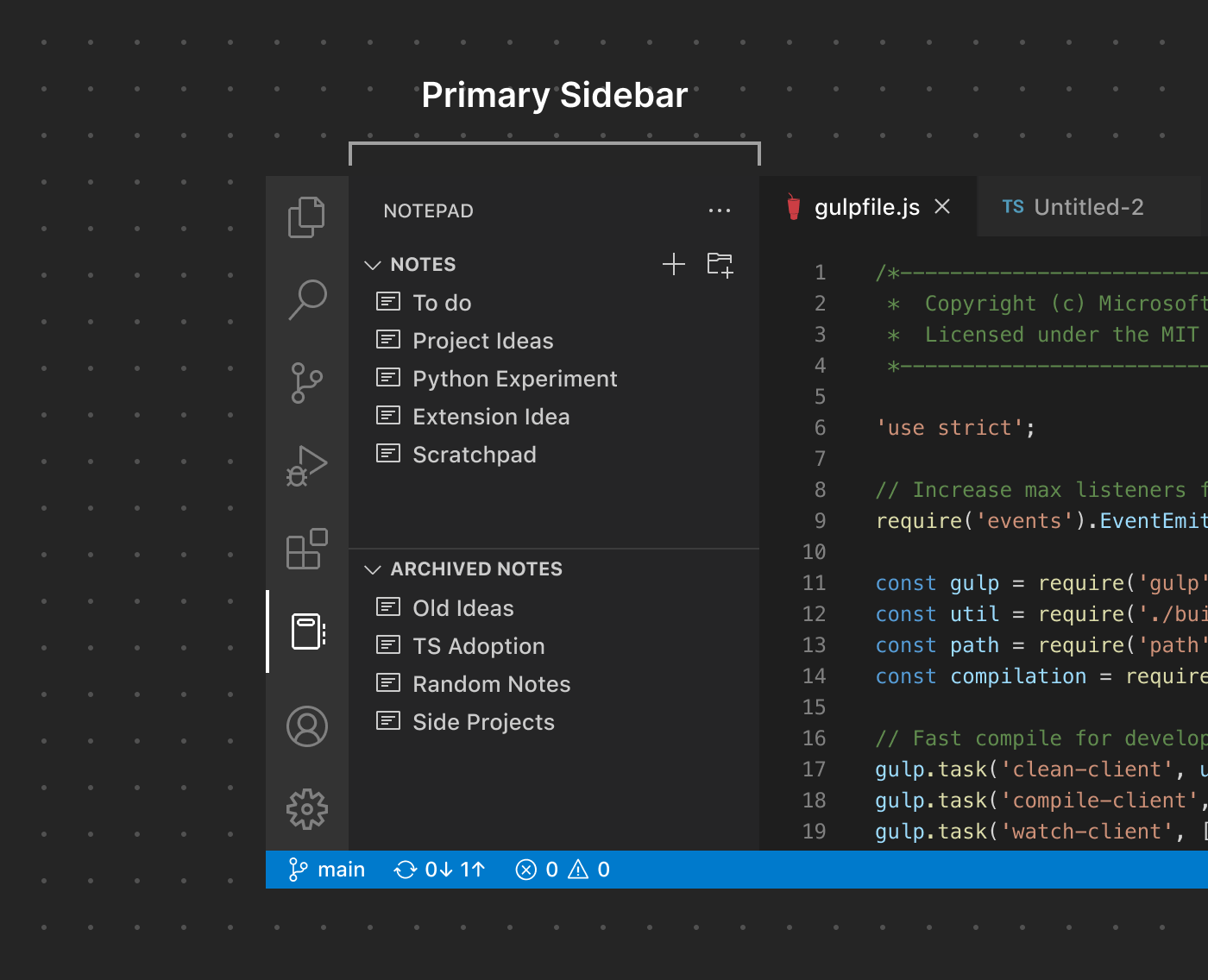Image resolution: width=1208 pixels, height=980 pixels.
Task: Open the Extensions view
Action: coord(307,550)
